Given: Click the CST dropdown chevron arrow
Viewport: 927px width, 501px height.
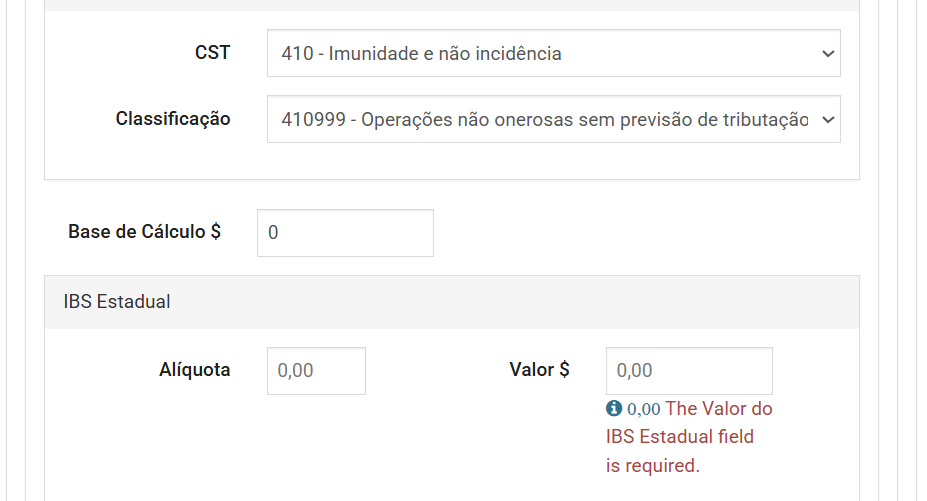Looking at the screenshot, I should coord(827,54).
